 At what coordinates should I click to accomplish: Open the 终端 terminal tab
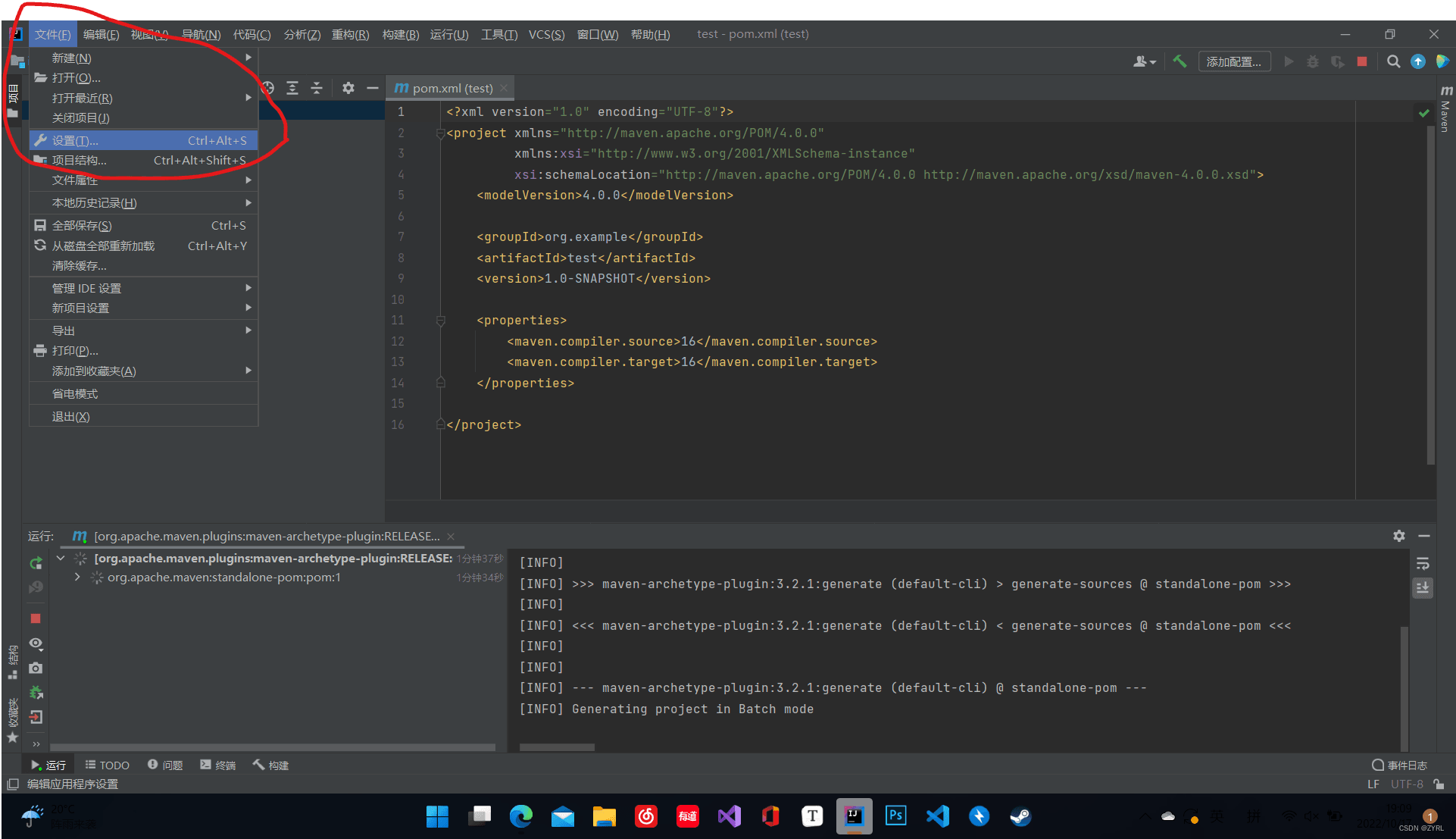click(218, 765)
